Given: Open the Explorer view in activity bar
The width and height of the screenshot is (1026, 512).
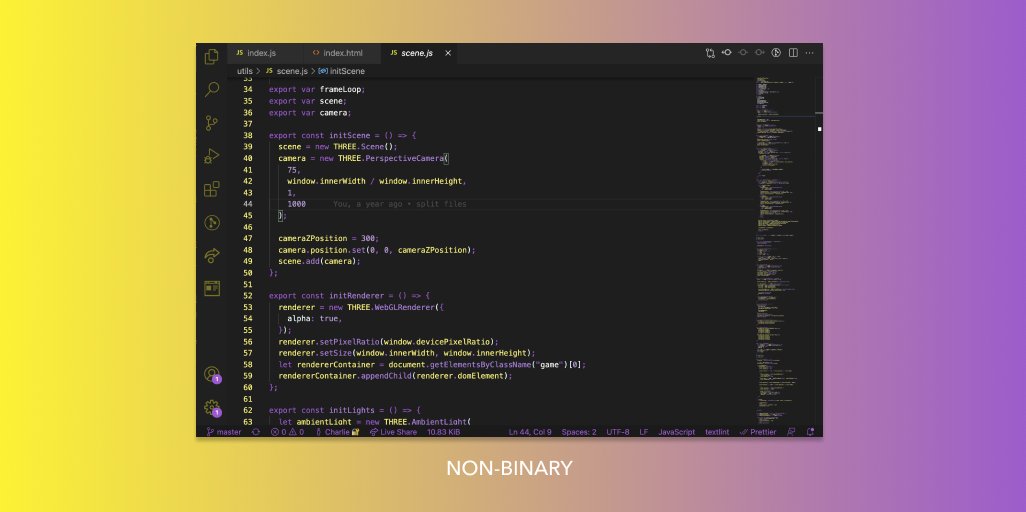Looking at the screenshot, I should (x=211, y=57).
